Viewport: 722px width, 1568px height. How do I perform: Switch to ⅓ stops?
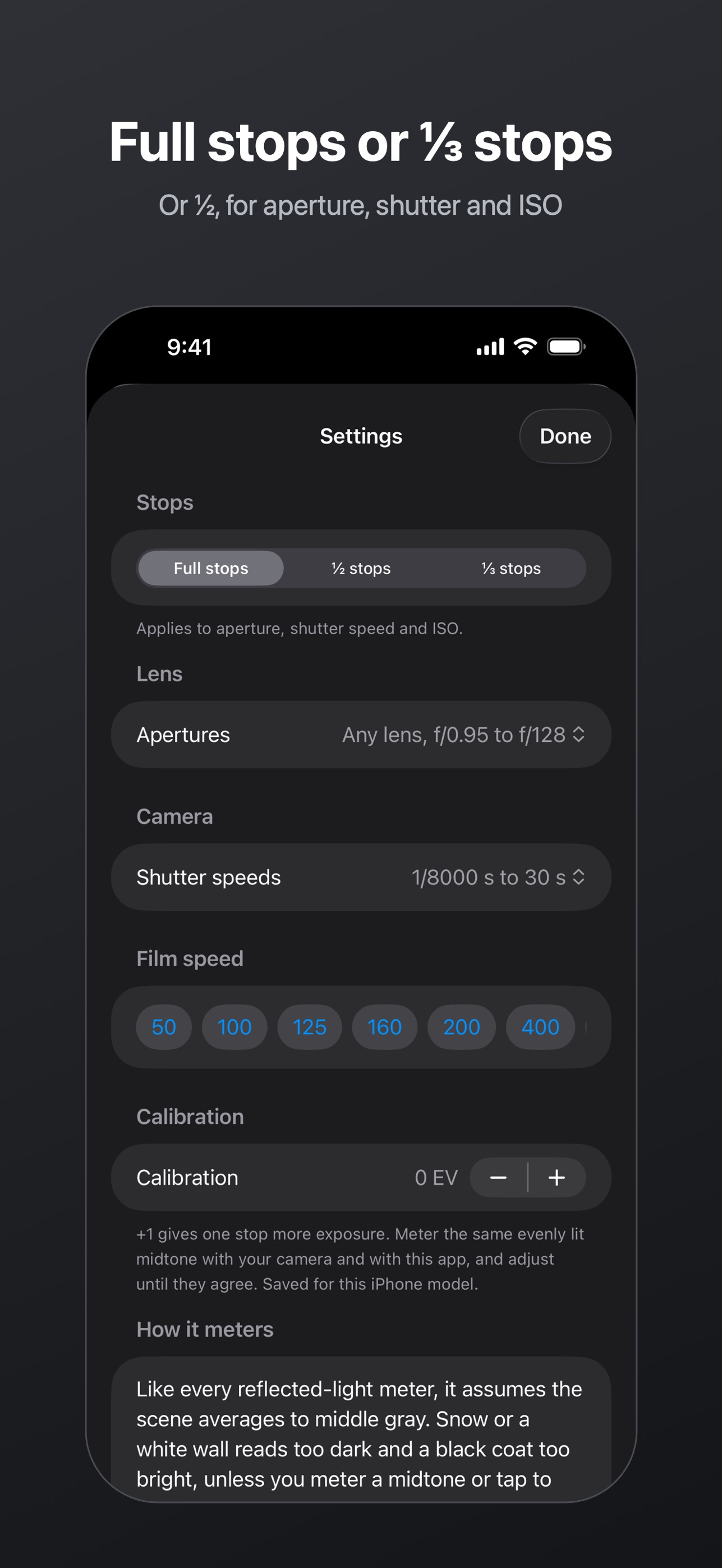512,568
